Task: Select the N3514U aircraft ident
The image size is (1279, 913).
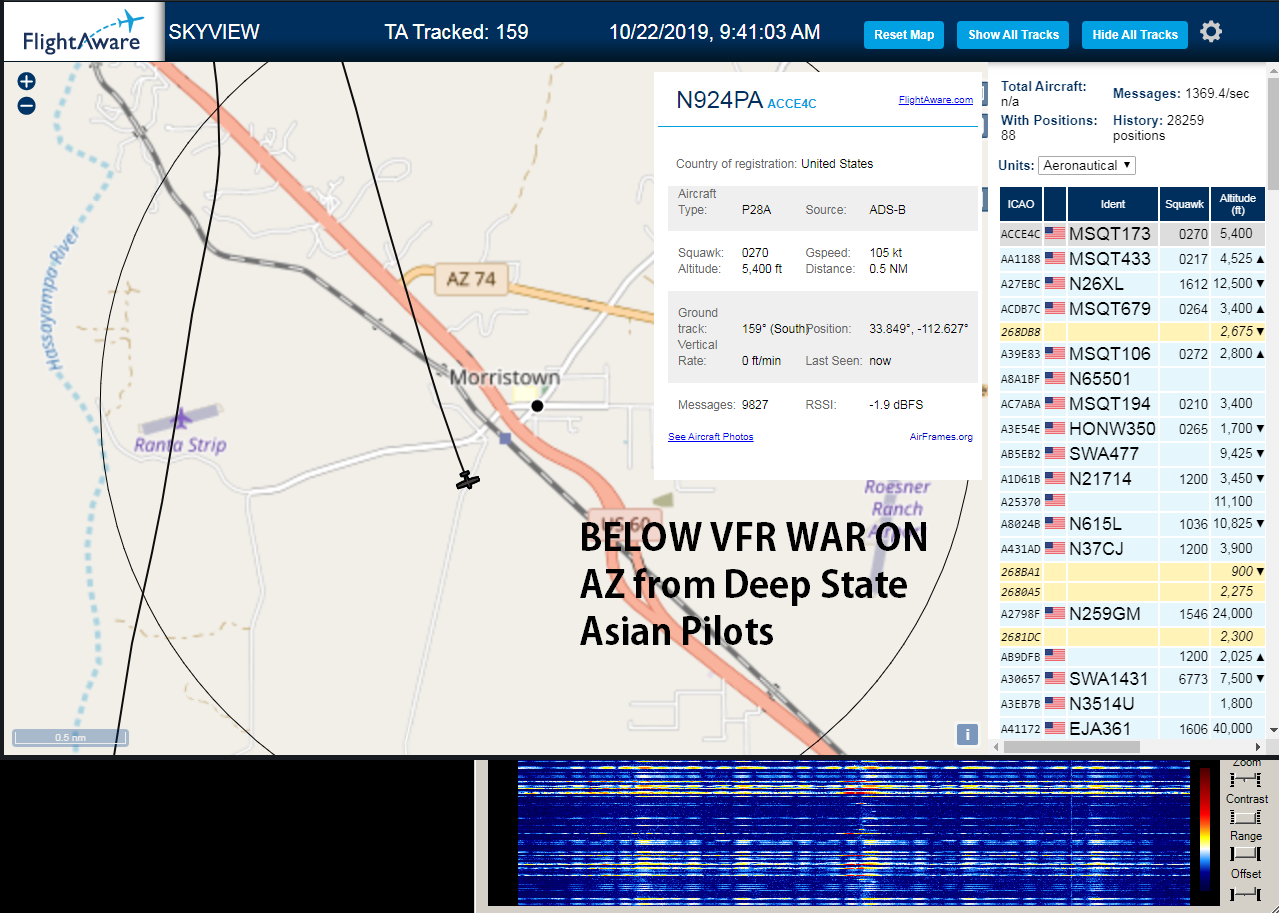Action: 1102,704
